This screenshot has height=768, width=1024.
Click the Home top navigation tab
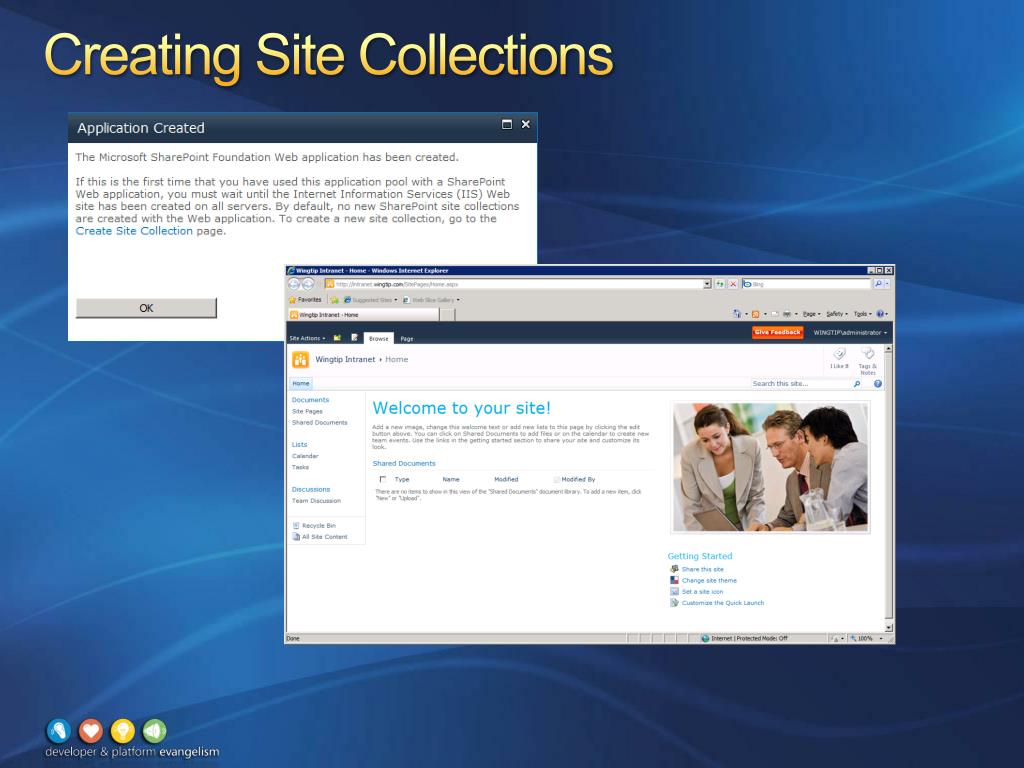pos(301,383)
